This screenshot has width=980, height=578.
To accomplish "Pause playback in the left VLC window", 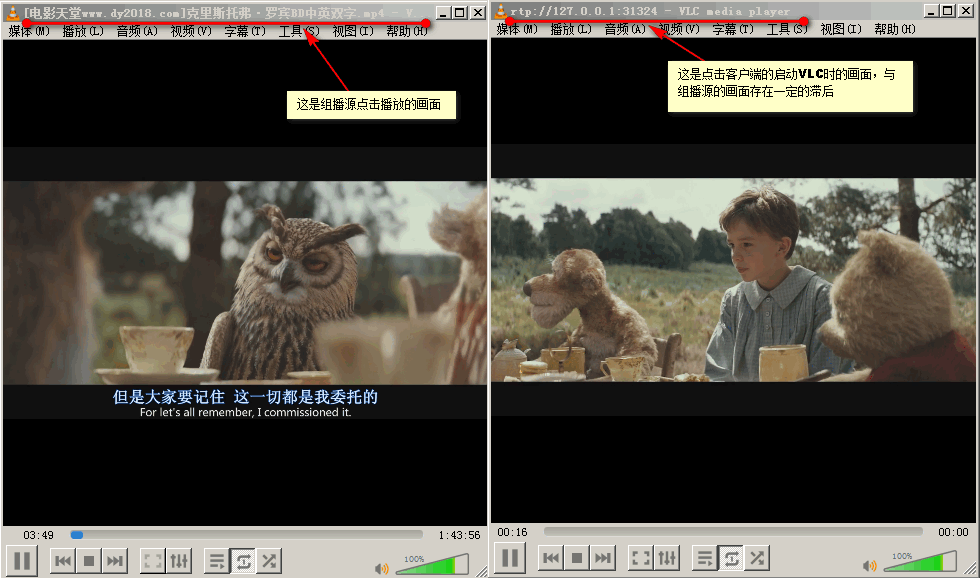I will (x=22, y=561).
